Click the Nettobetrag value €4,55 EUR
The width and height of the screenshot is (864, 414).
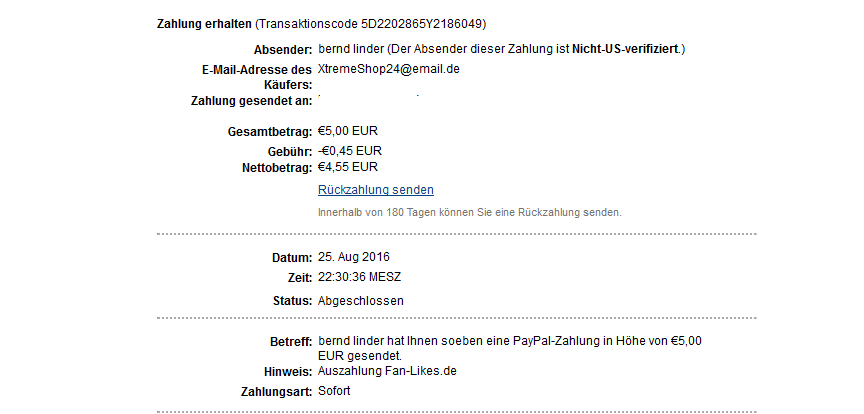point(347,167)
